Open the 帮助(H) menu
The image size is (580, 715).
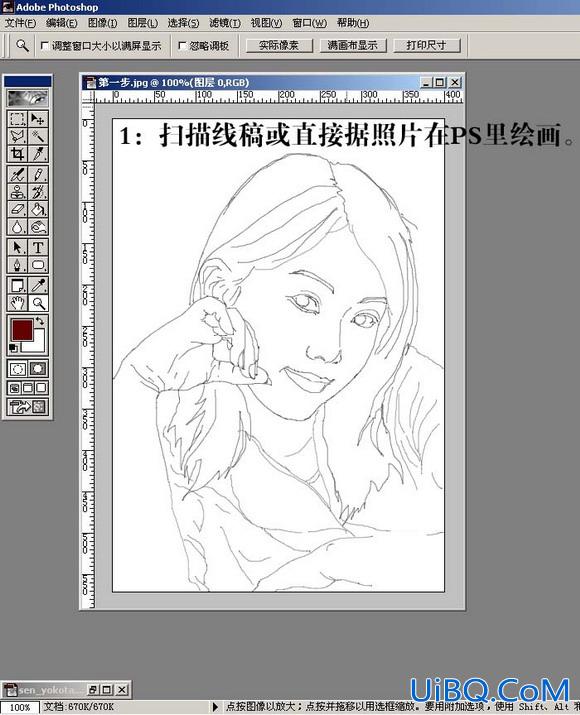click(x=353, y=23)
